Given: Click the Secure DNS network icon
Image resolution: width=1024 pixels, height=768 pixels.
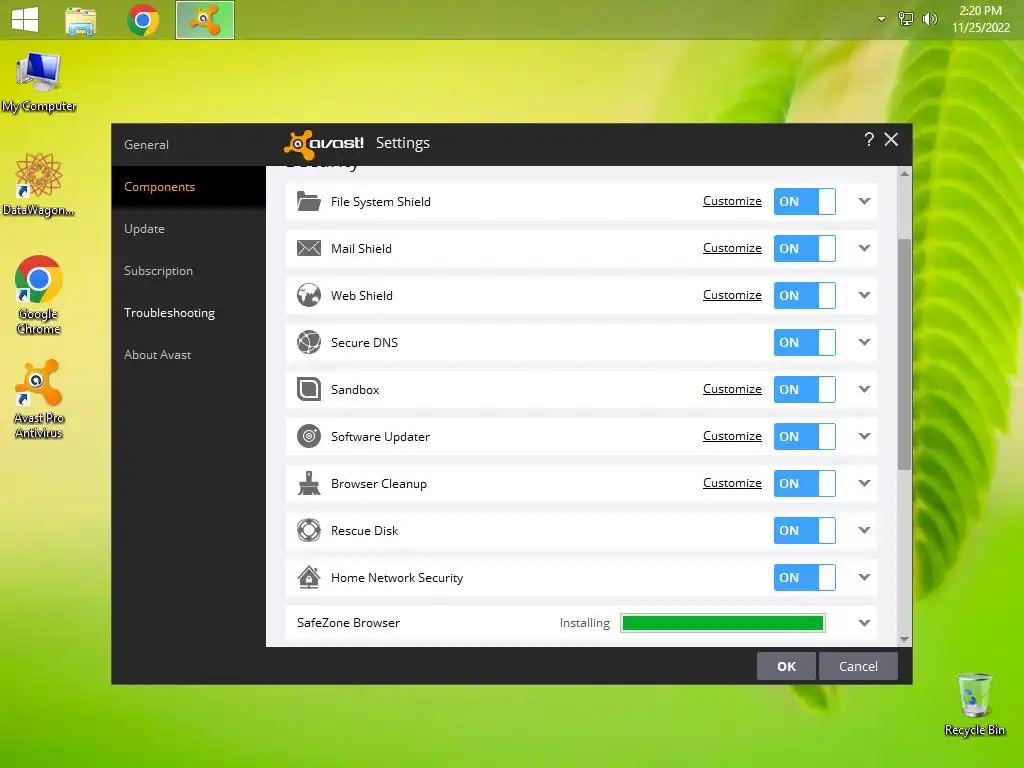Looking at the screenshot, I should tap(308, 342).
